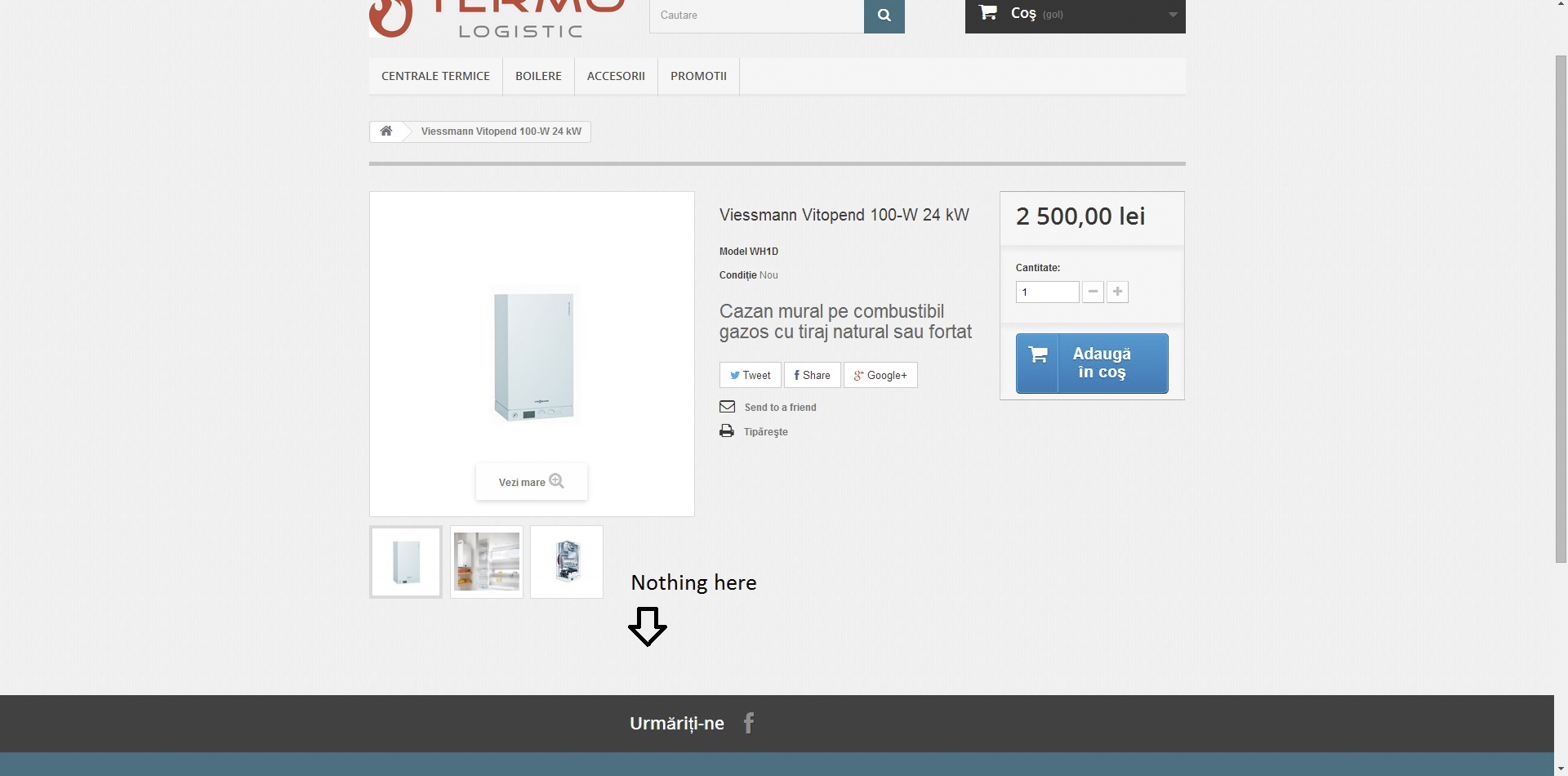Click the Send to a friend link
This screenshot has width=1568, height=776.
(780, 408)
